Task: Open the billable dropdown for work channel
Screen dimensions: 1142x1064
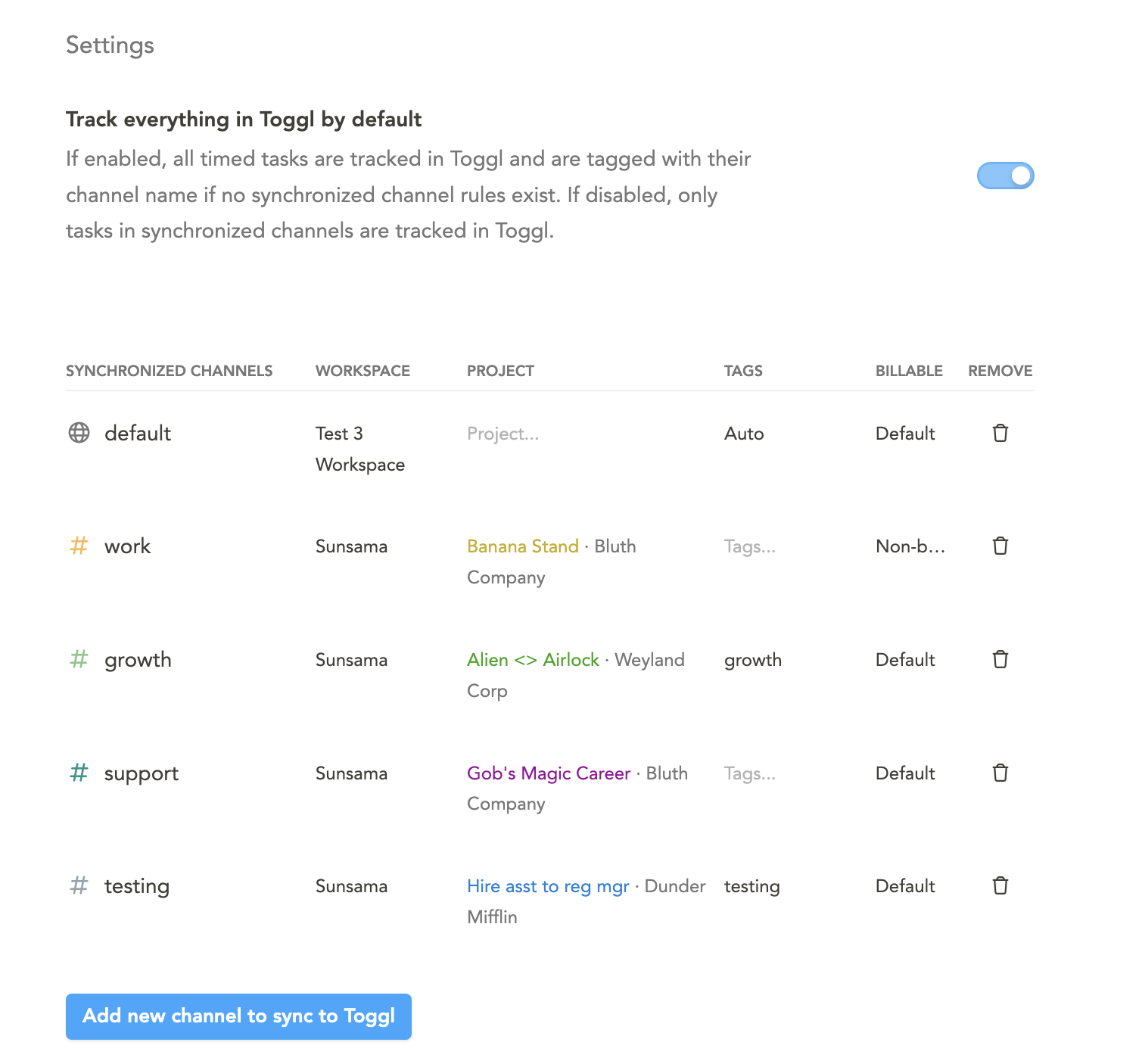Action: tap(910, 546)
